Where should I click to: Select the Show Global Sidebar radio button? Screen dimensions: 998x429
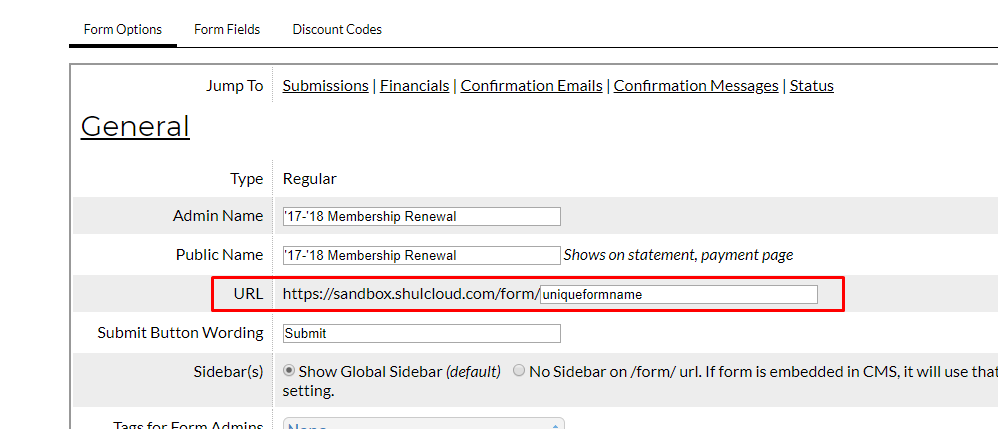tap(290, 371)
